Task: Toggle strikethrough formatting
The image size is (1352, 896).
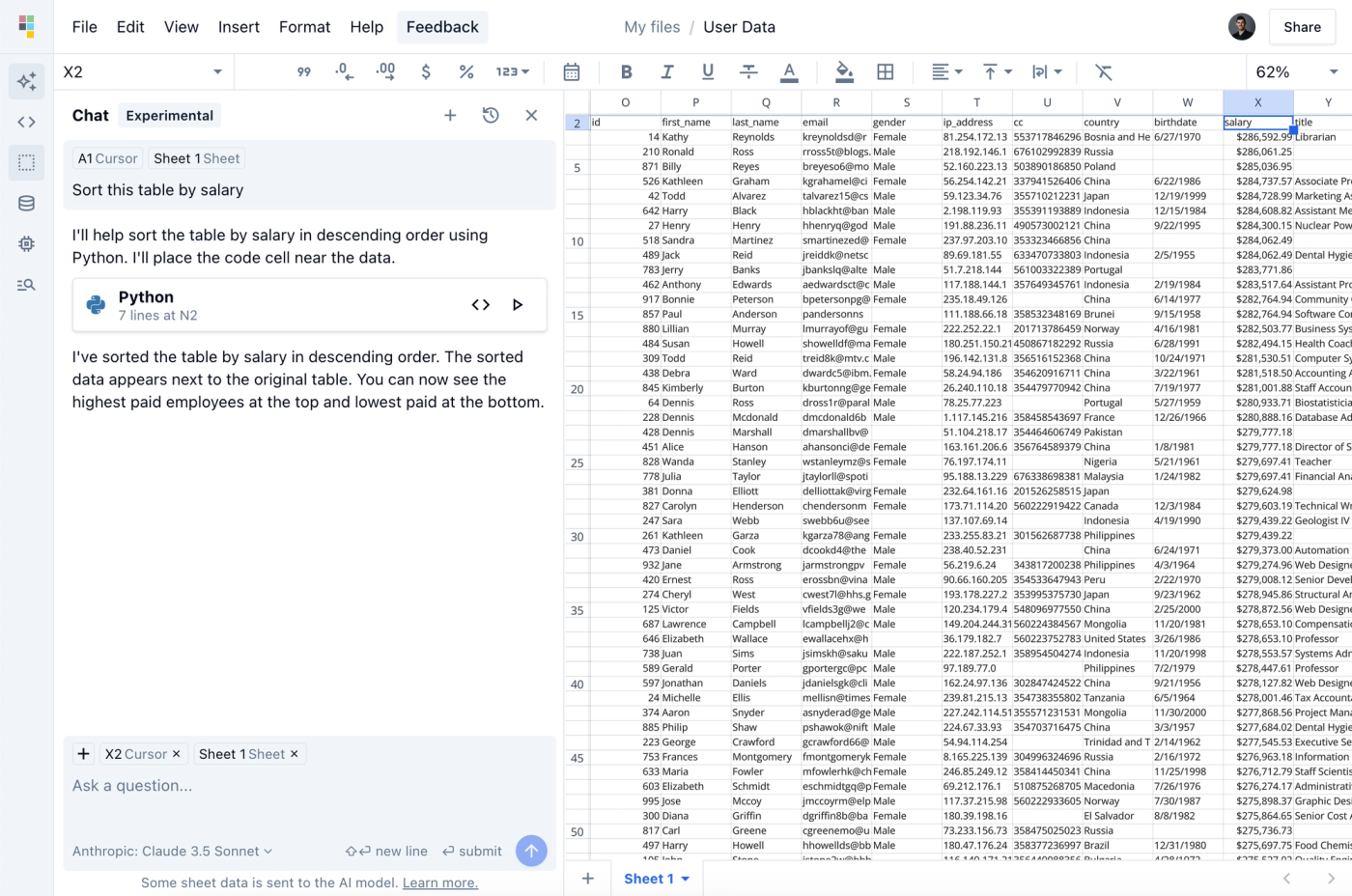Action: 747,71
